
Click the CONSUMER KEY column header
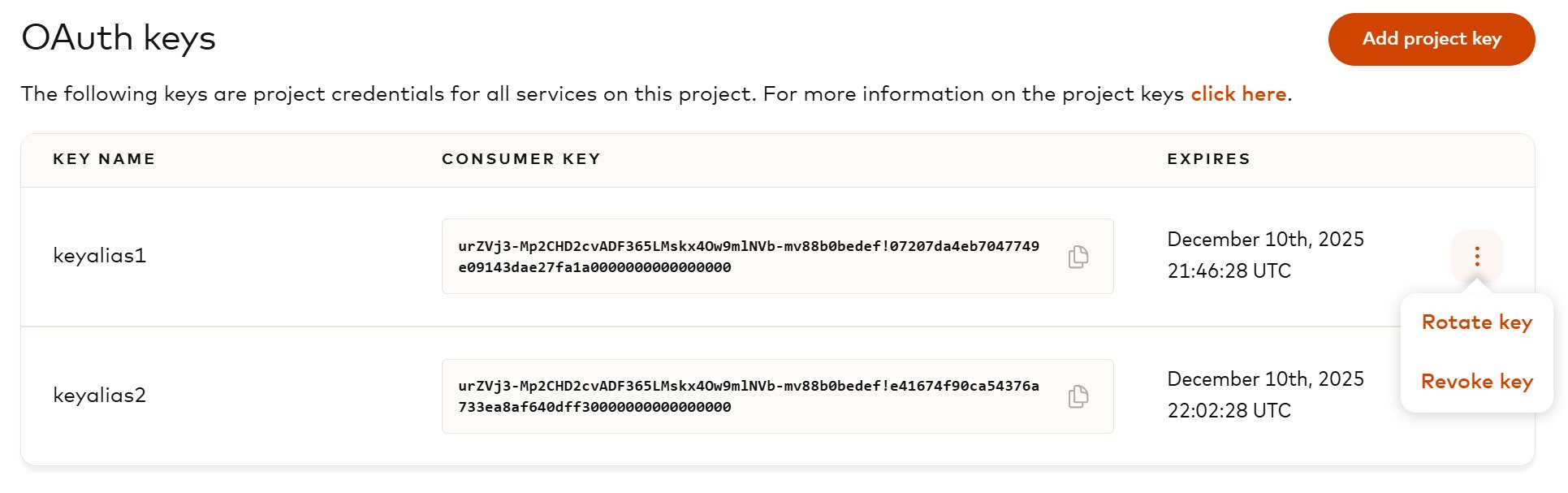(x=521, y=159)
